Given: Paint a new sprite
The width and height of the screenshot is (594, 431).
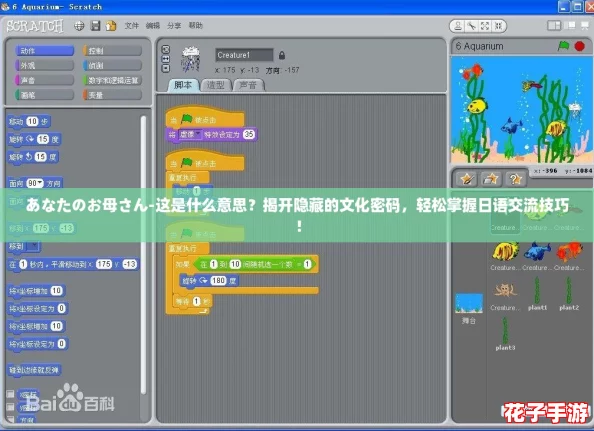Looking at the screenshot, I should pos(467,179).
